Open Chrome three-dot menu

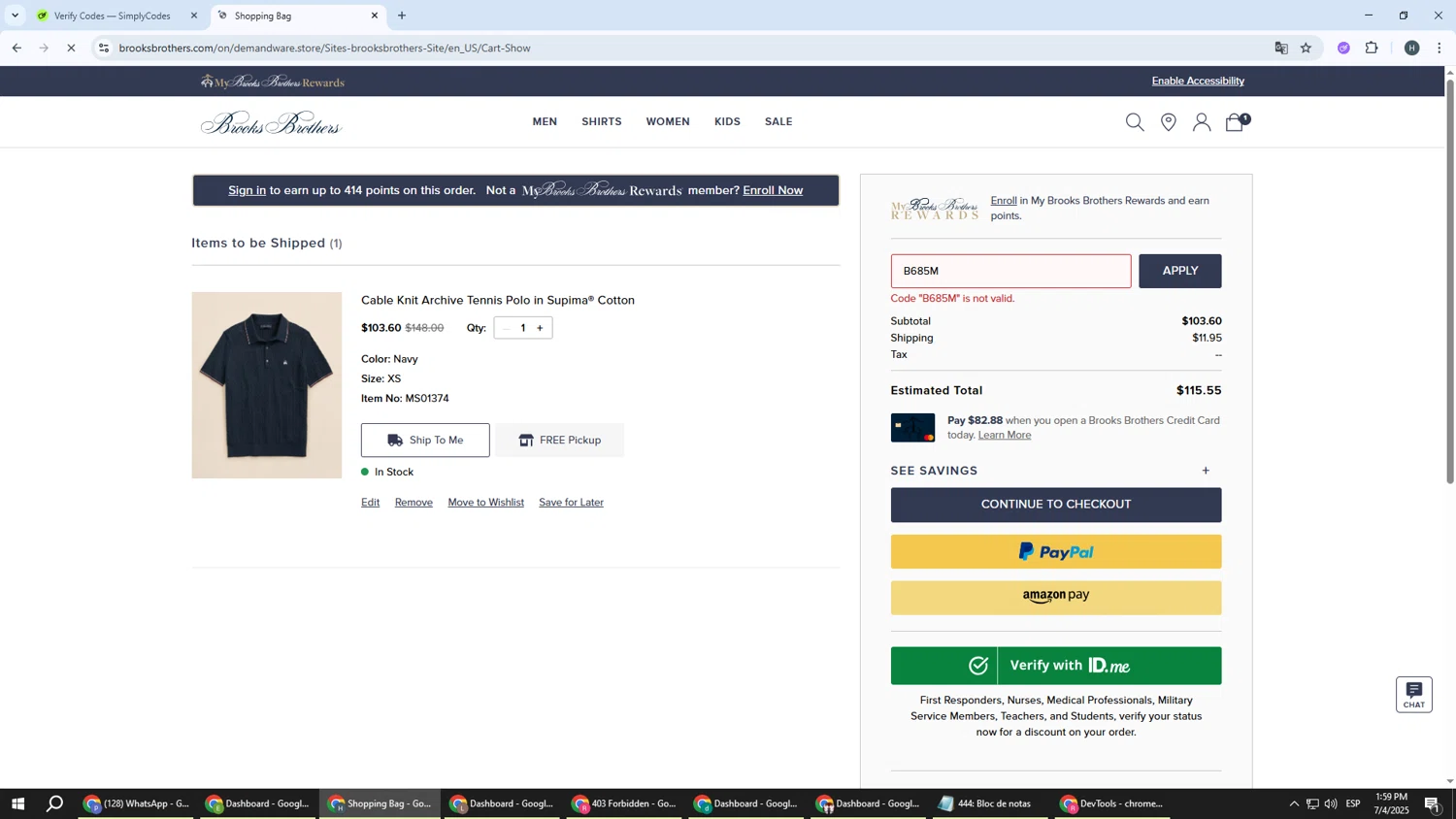tap(1439, 48)
